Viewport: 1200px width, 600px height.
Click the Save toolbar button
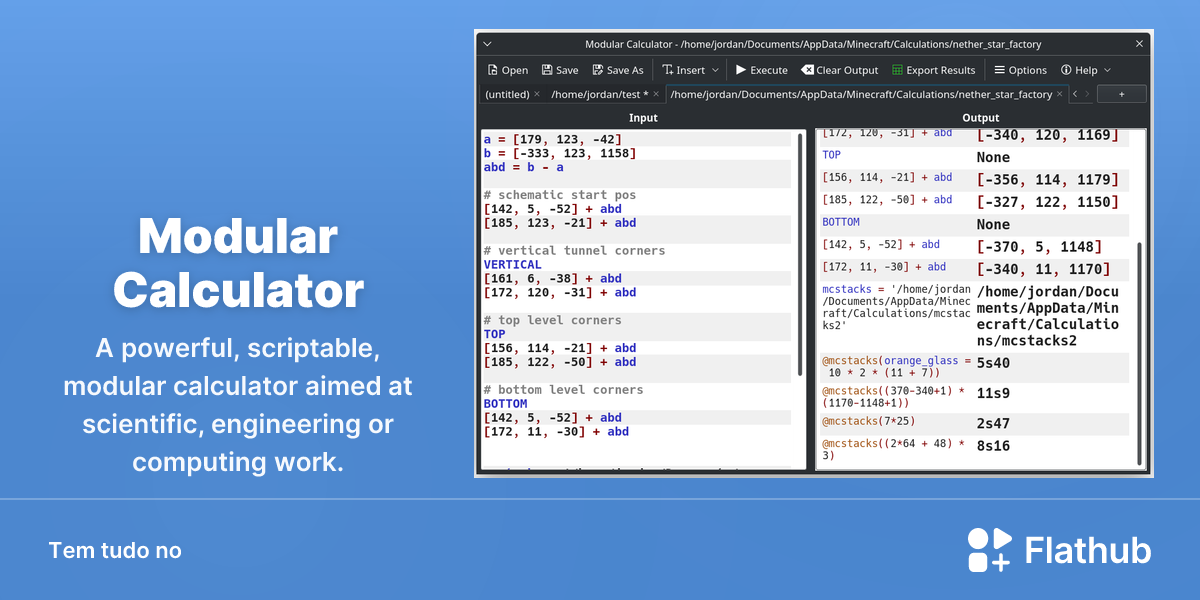[x=560, y=70]
